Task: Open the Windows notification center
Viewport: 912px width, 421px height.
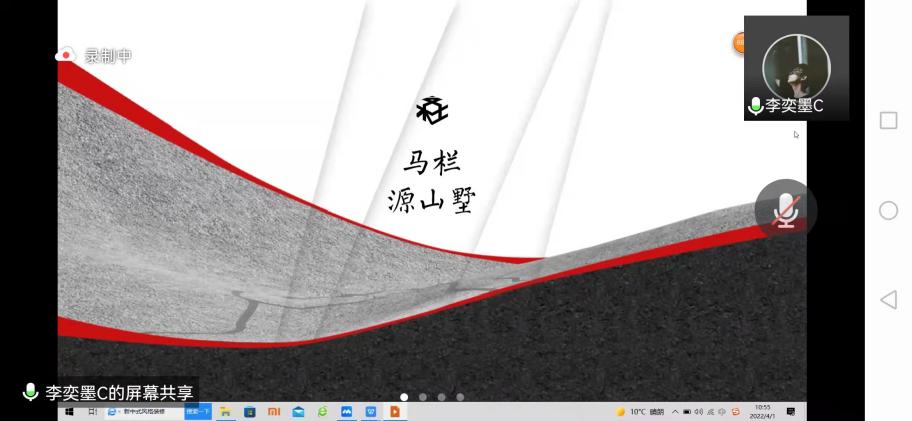Action: [791, 411]
